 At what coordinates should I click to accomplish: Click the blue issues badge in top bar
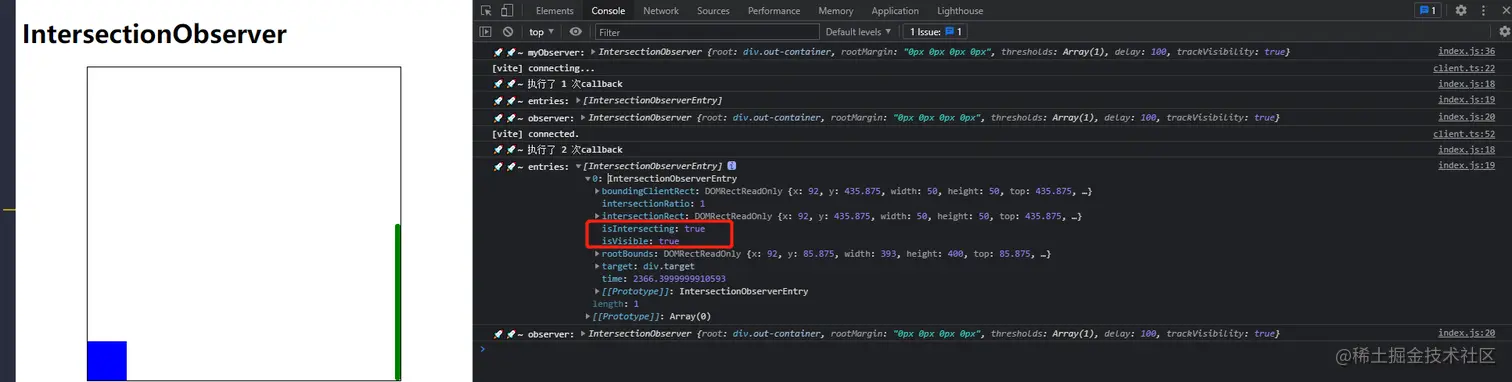pyautogui.click(x=1427, y=11)
